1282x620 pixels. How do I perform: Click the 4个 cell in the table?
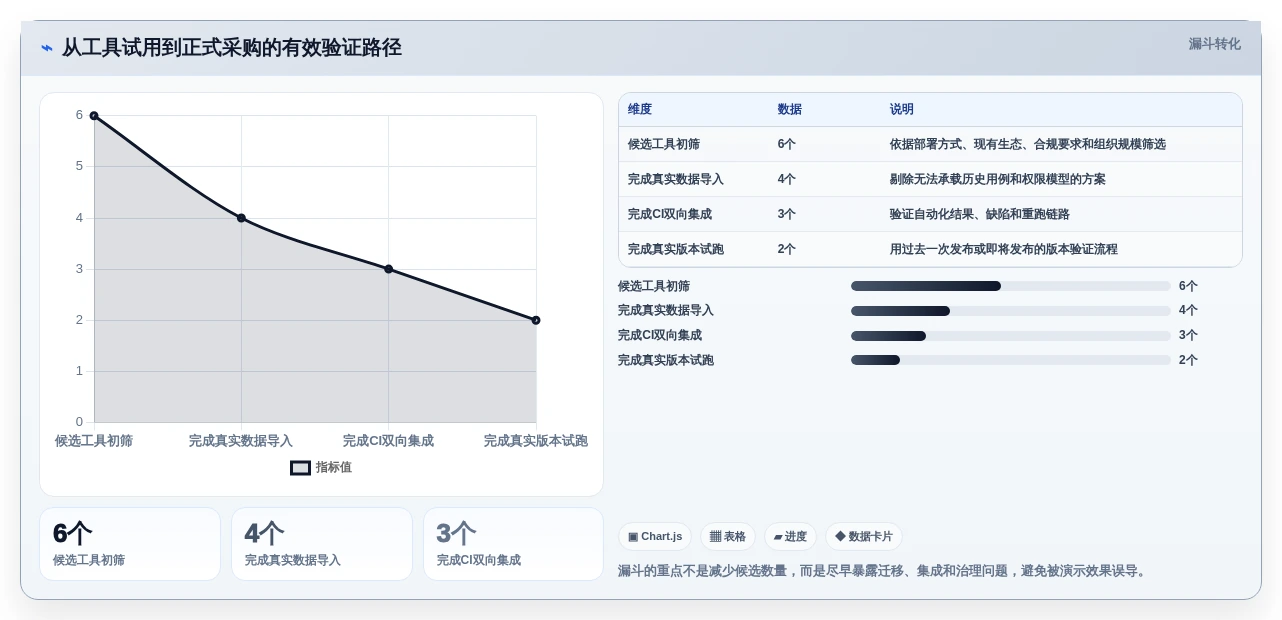point(787,179)
